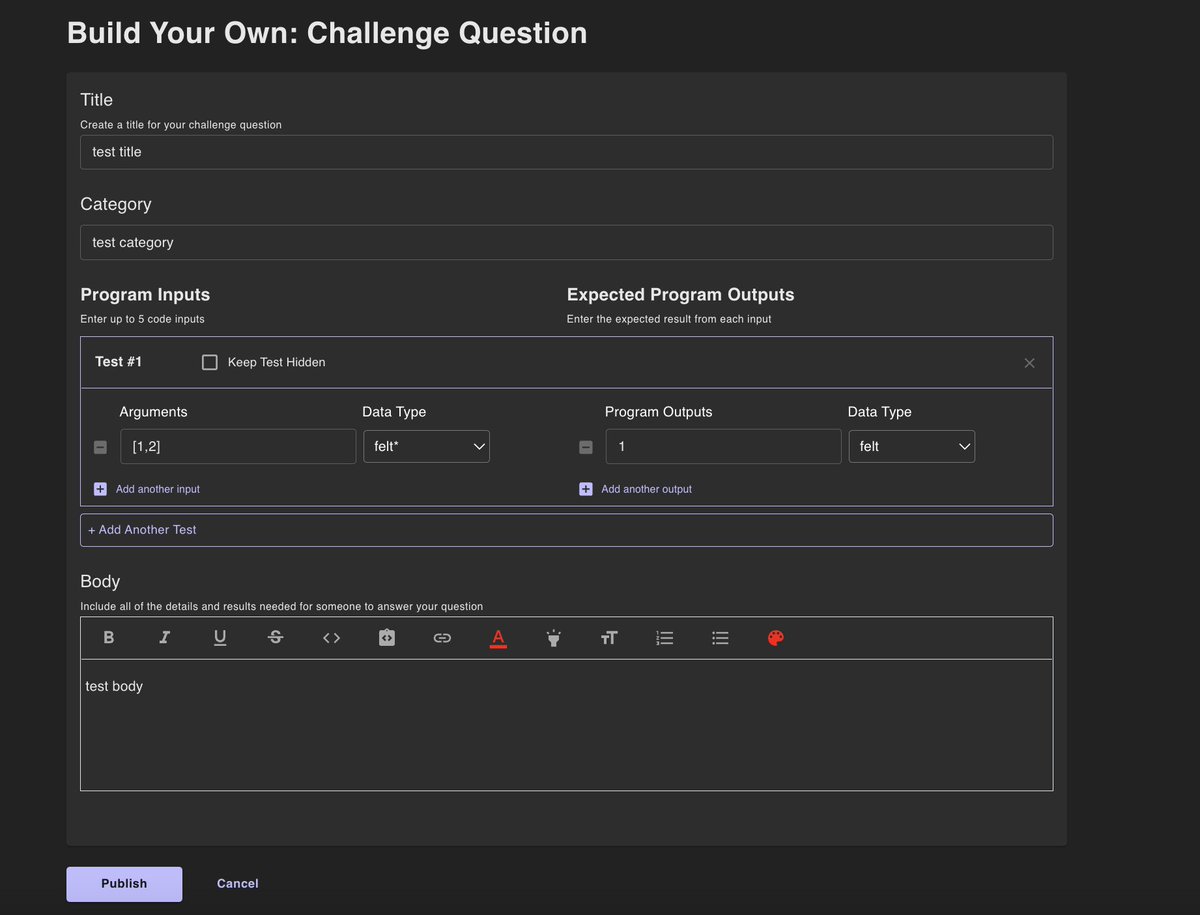Screen dimensions: 1200x915
Task: Click the plus icon beside Add another input
Action: (x=100, y=489)
